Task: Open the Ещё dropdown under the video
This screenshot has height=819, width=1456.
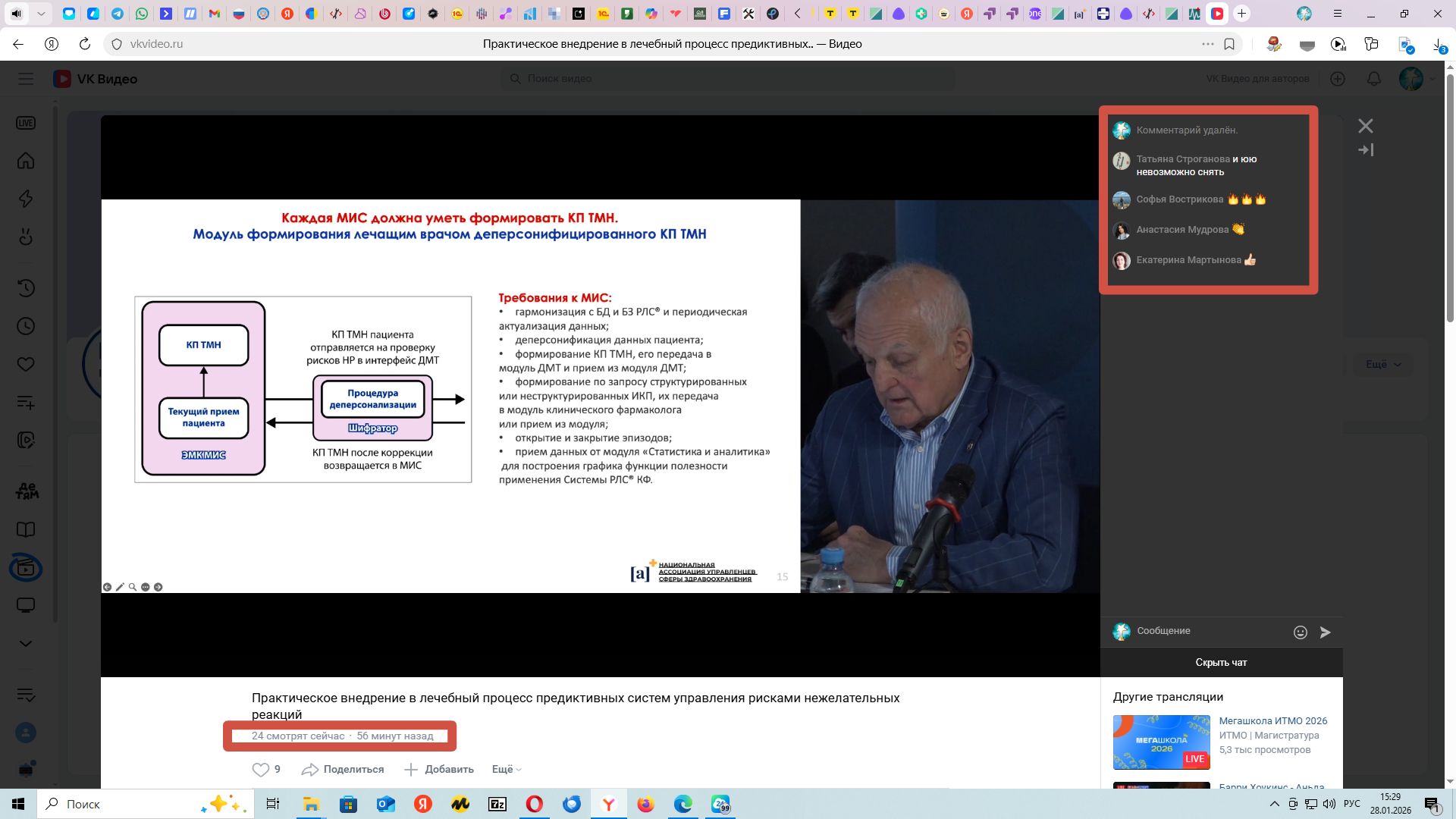Action: pyautogui.click(x=507, y=770)
